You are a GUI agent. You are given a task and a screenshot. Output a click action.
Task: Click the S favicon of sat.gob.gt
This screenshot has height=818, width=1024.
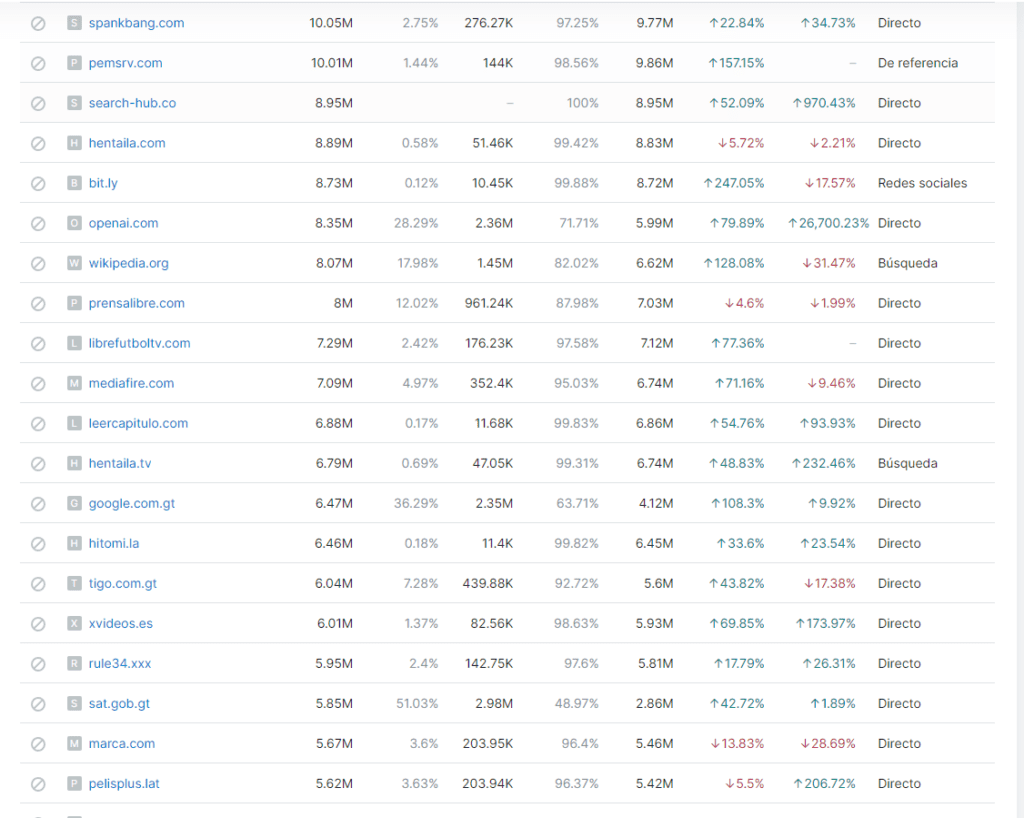pos(74,704)
